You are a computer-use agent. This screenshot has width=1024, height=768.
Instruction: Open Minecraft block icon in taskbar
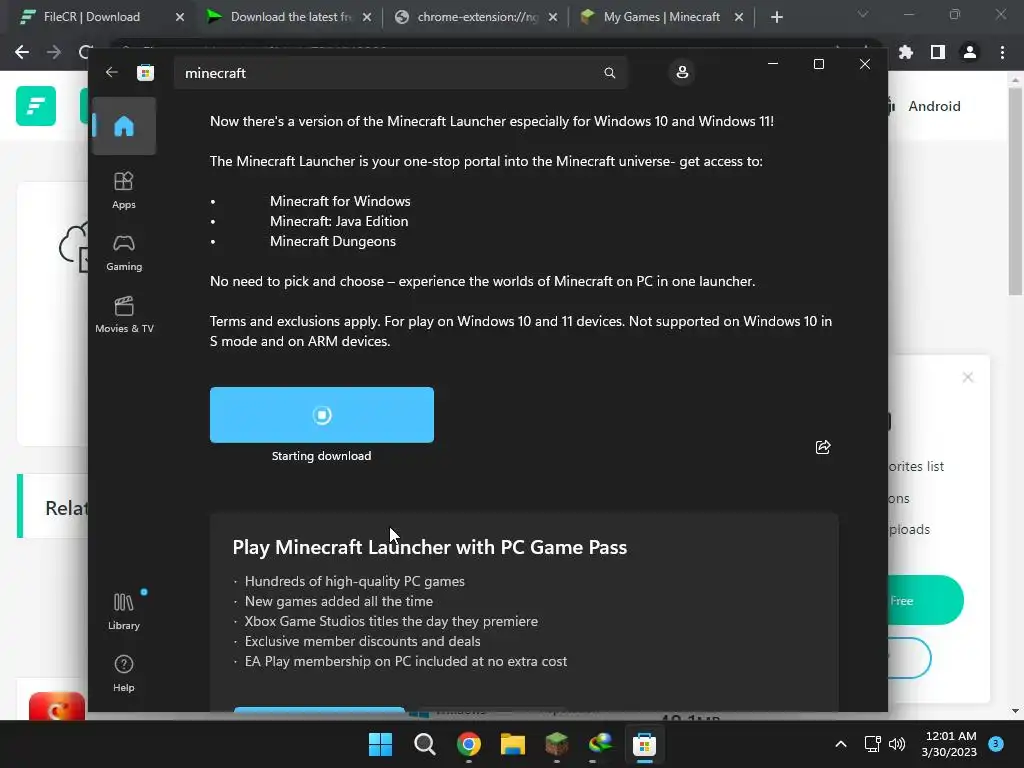point(556,744)
